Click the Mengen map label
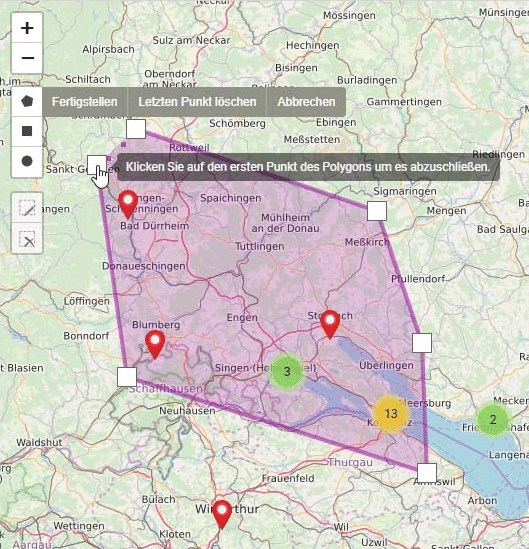 (x=446, y=211)
